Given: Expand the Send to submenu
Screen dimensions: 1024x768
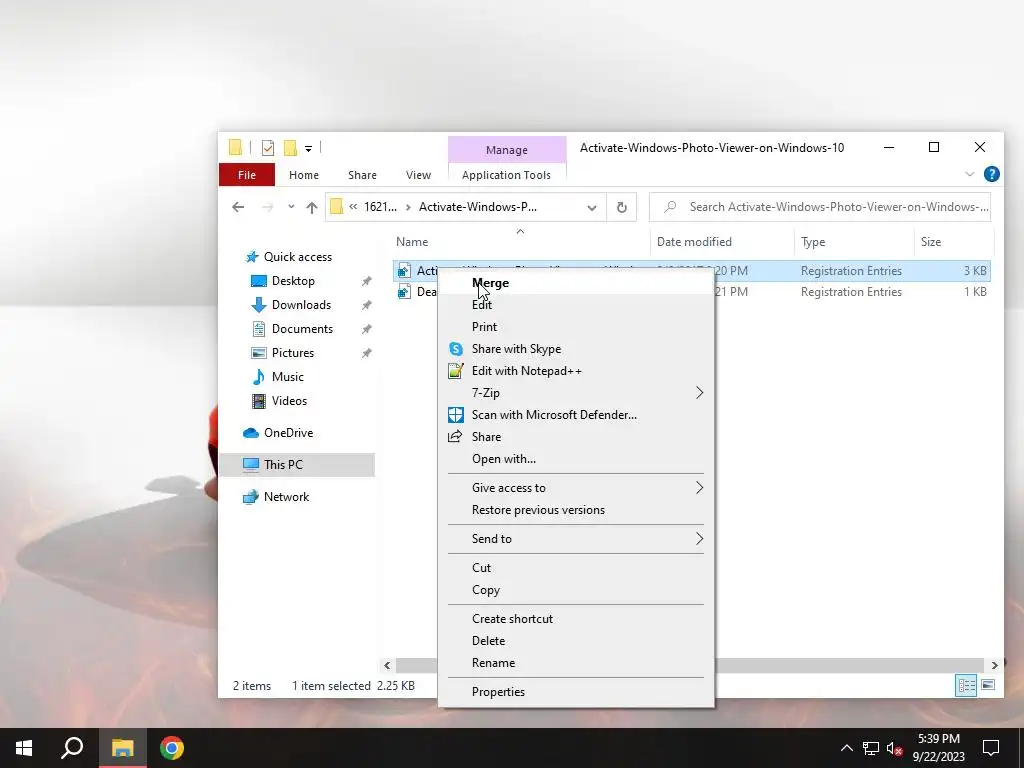Looking at the screenshot, I should (x=576, y=539).
